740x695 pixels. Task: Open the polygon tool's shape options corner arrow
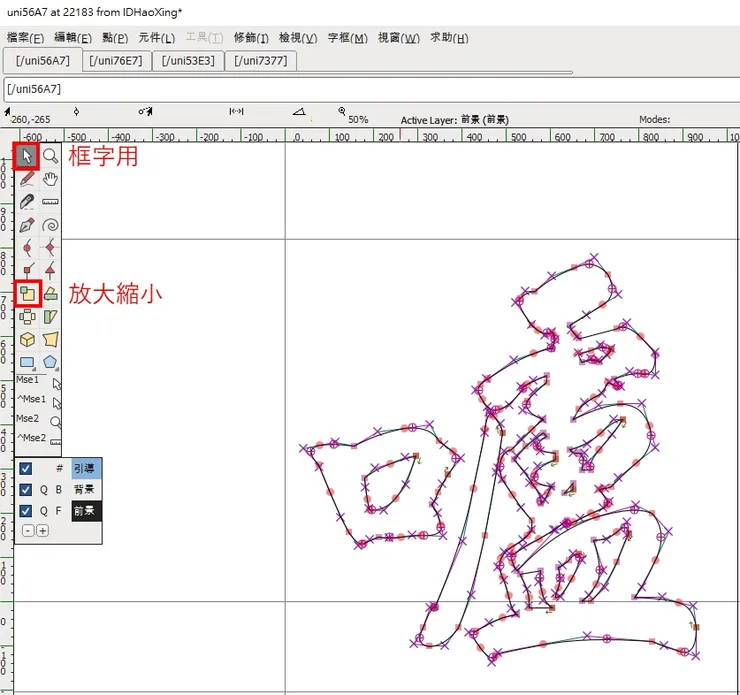pos(57,369)
